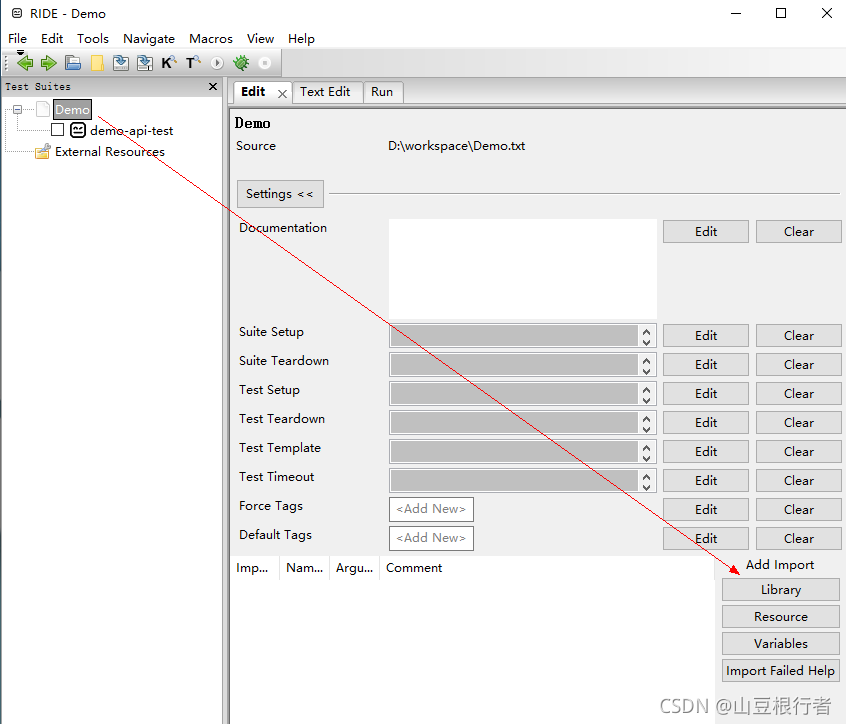This screenshot has width=846, height=724.
Task: Click the Open Test Suite toolbar icon
Action: click(73, 63)
